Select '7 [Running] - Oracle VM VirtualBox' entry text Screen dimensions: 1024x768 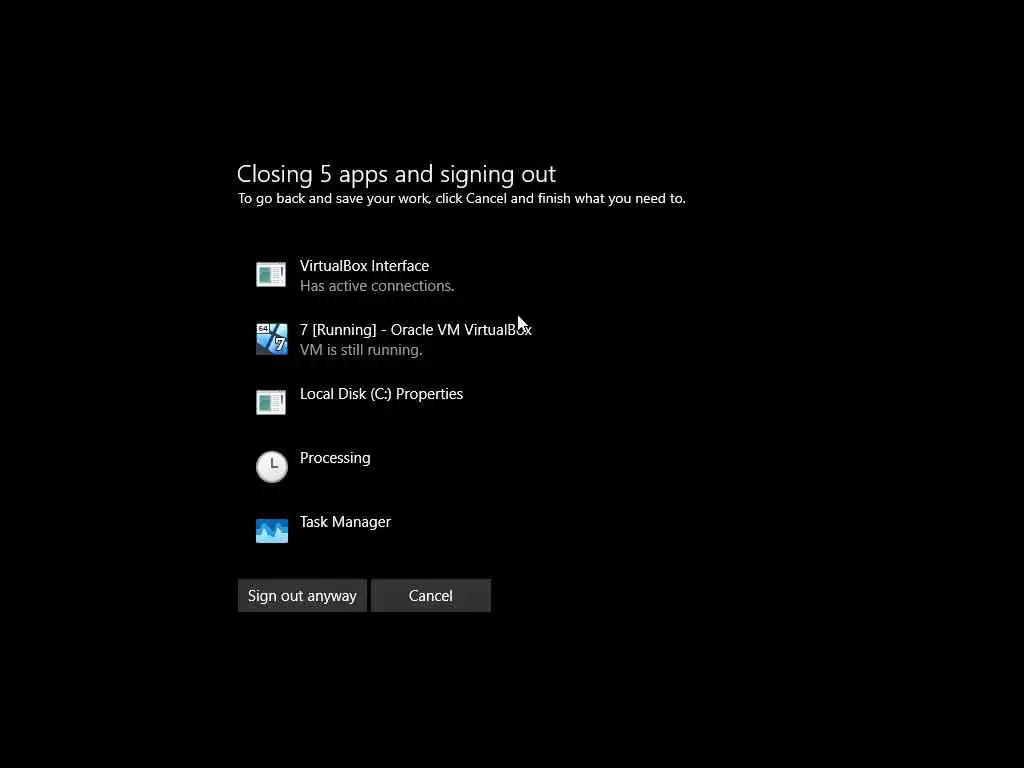415,330
